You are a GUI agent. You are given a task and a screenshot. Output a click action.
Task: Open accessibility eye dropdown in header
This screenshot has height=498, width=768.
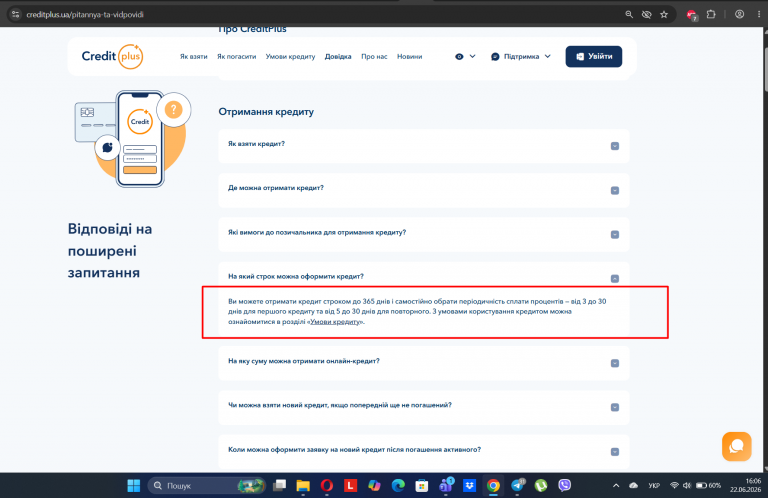(x=465, y=56)
